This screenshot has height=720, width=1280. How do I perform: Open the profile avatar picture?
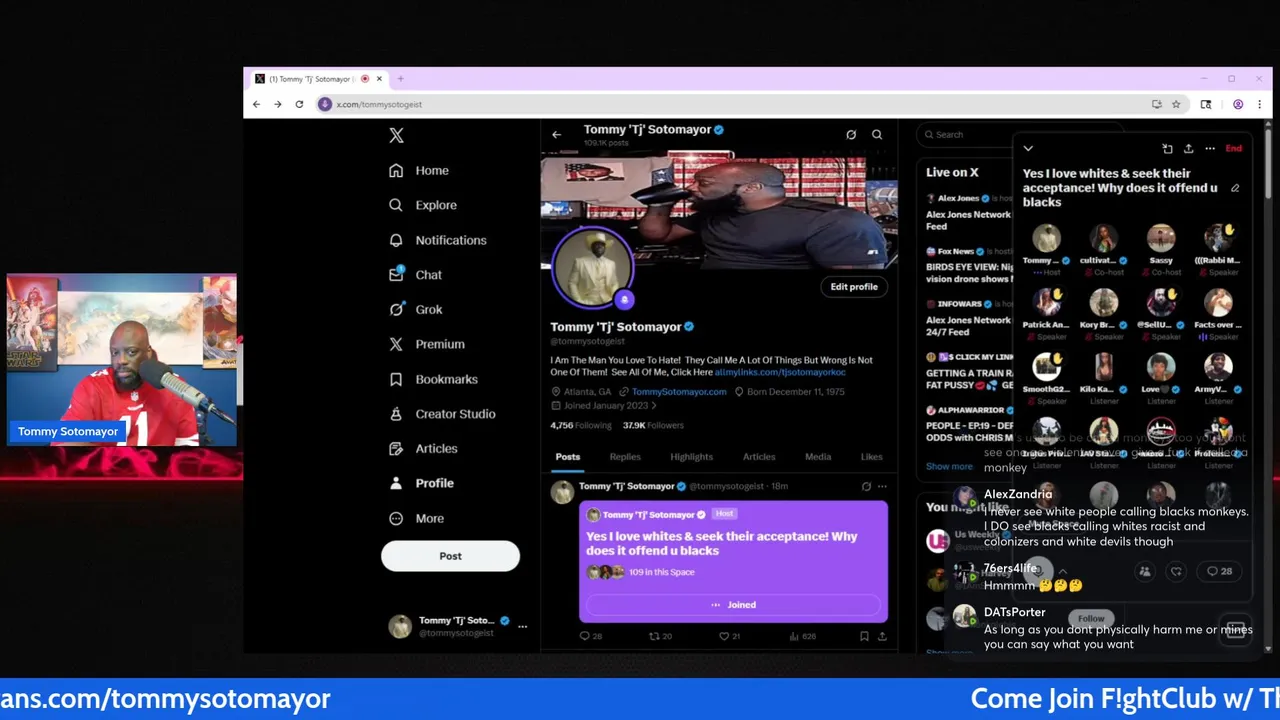coord(592,267)
